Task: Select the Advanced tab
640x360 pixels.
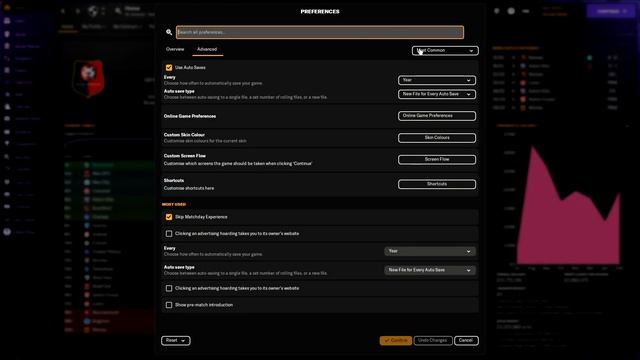Action: (x=207, y=49)
